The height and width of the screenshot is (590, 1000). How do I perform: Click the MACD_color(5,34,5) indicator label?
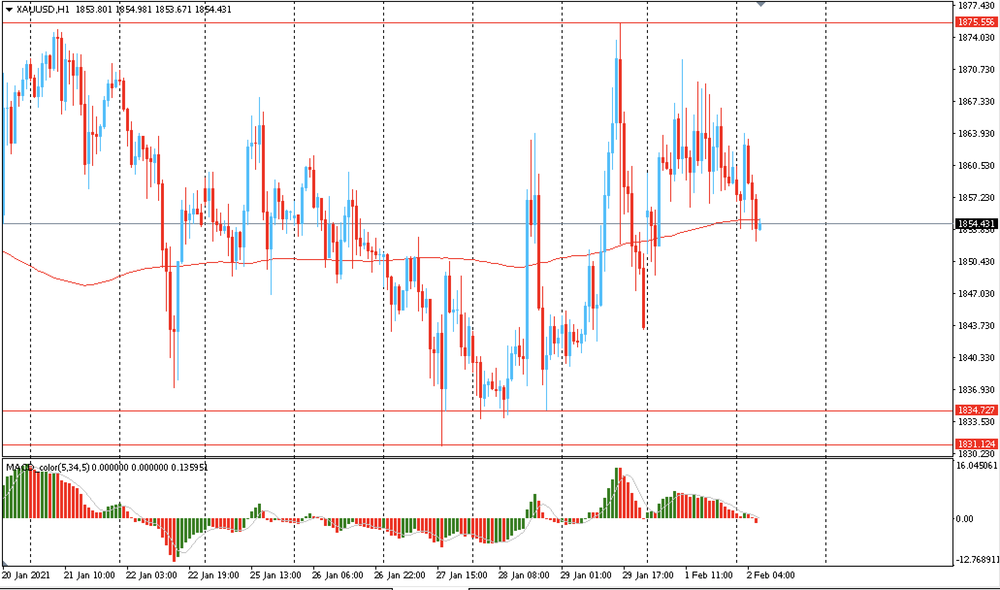pos(62,467)
